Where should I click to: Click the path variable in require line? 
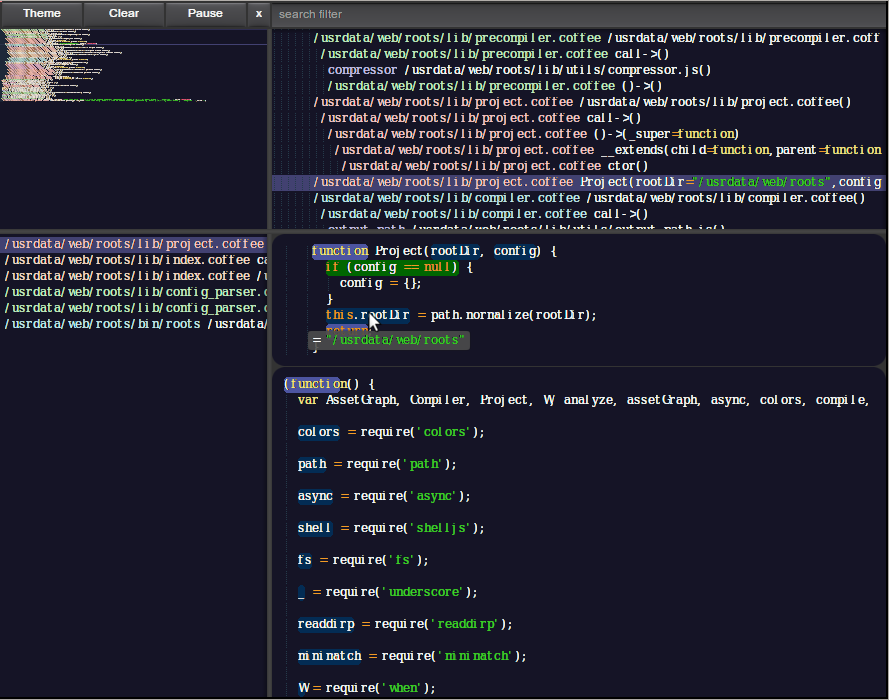(x=312, y=464)
